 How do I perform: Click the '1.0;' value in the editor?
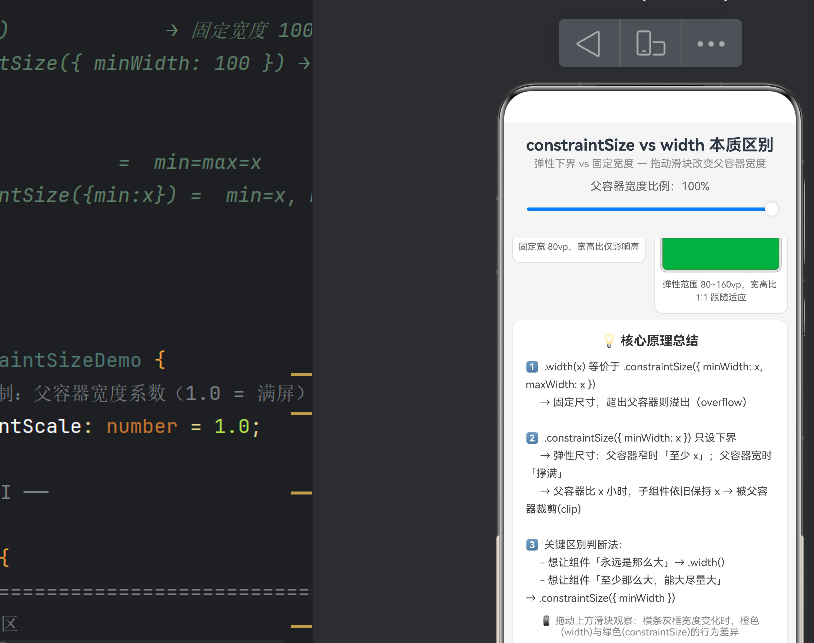(x=237, y=427)
